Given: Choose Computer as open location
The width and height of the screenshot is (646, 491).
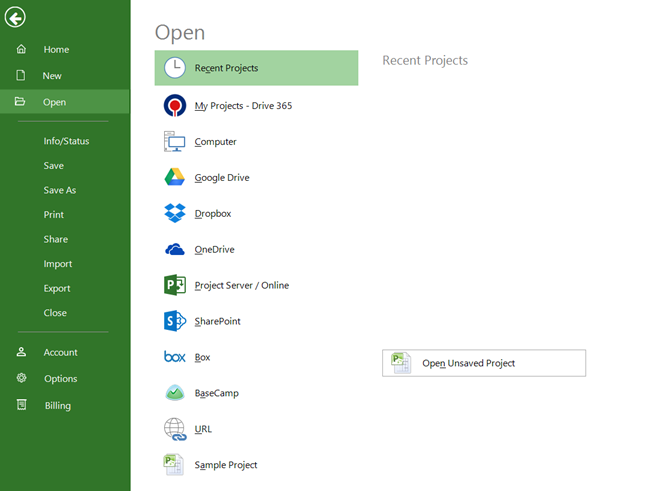Looking at the screenshot, I should tap(215, 142).
